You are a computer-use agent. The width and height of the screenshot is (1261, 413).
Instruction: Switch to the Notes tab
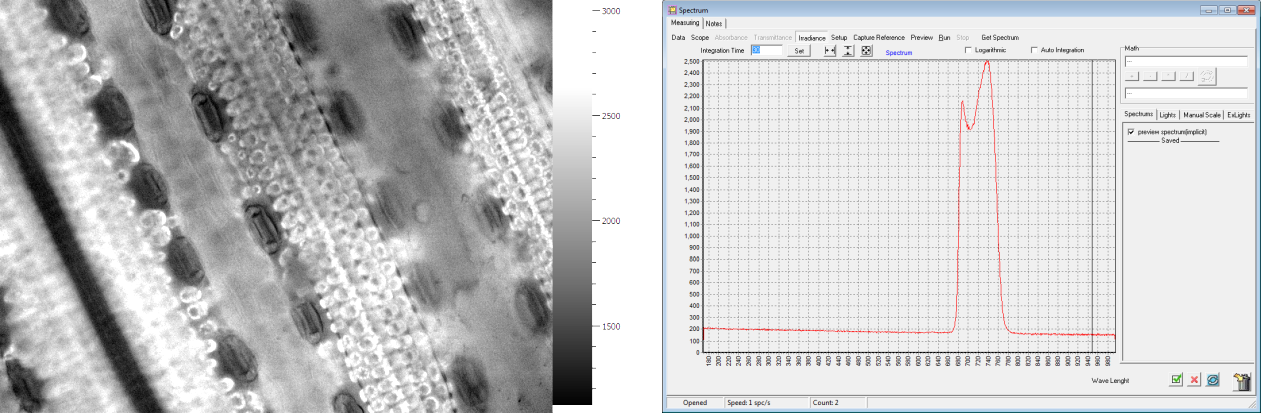point(714,23)
